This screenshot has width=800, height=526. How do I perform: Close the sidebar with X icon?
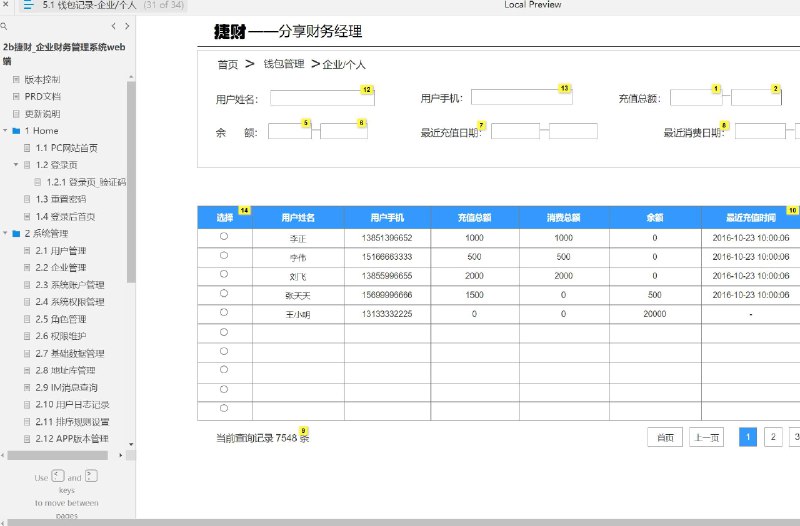[x=6, y=5]
